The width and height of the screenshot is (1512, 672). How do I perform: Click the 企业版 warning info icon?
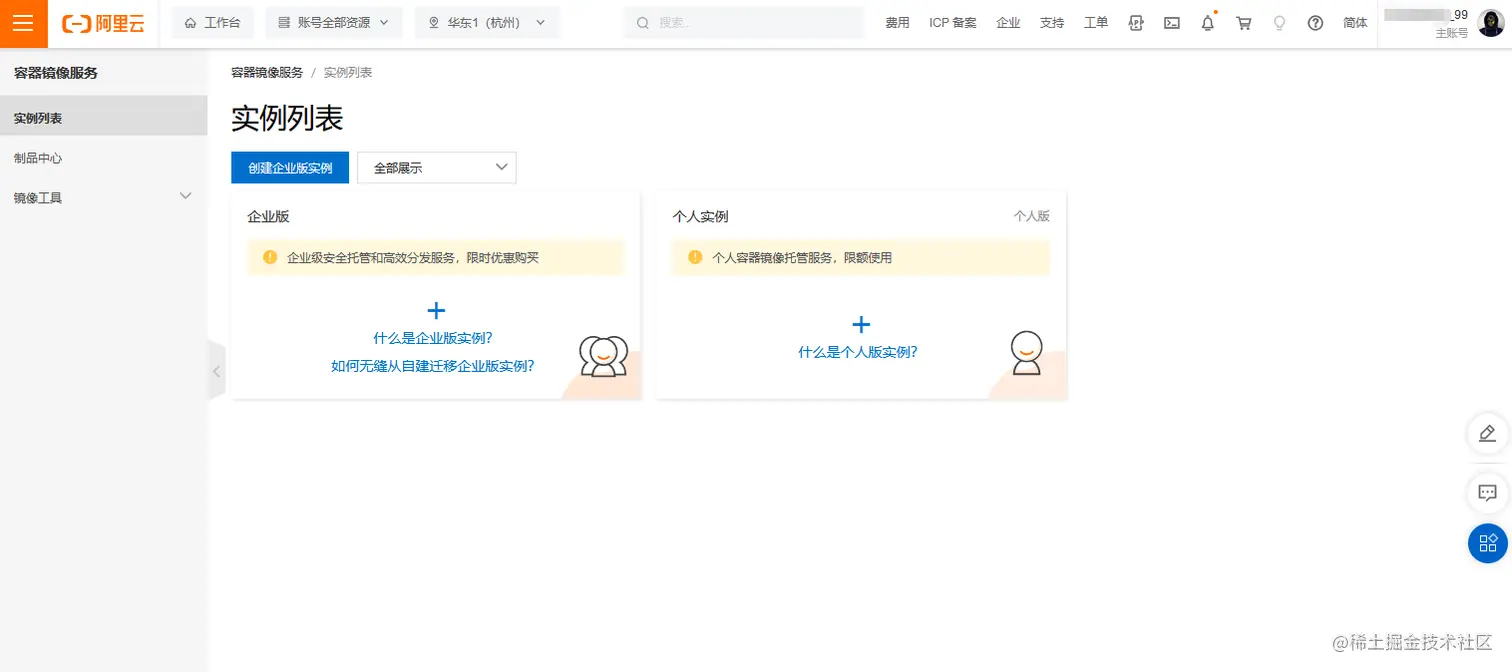270,257
